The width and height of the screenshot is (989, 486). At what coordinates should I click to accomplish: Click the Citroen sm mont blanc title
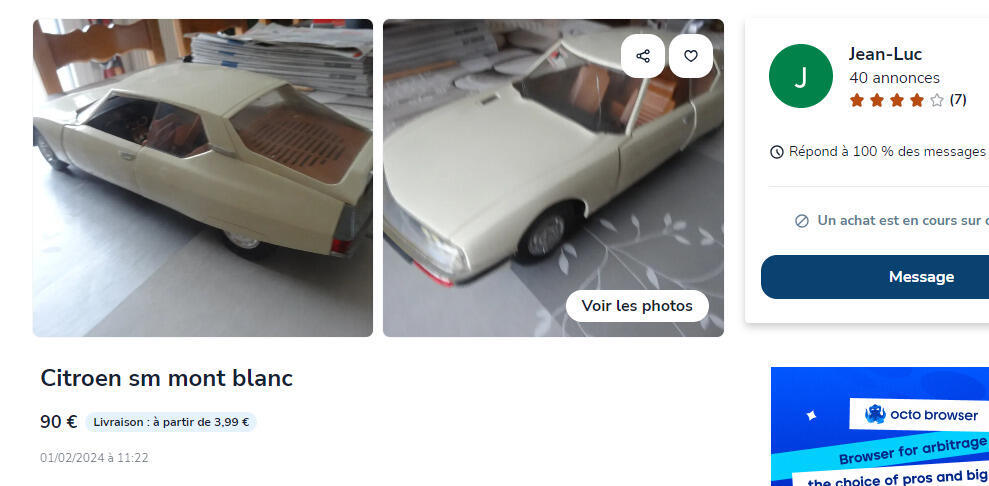167,378
